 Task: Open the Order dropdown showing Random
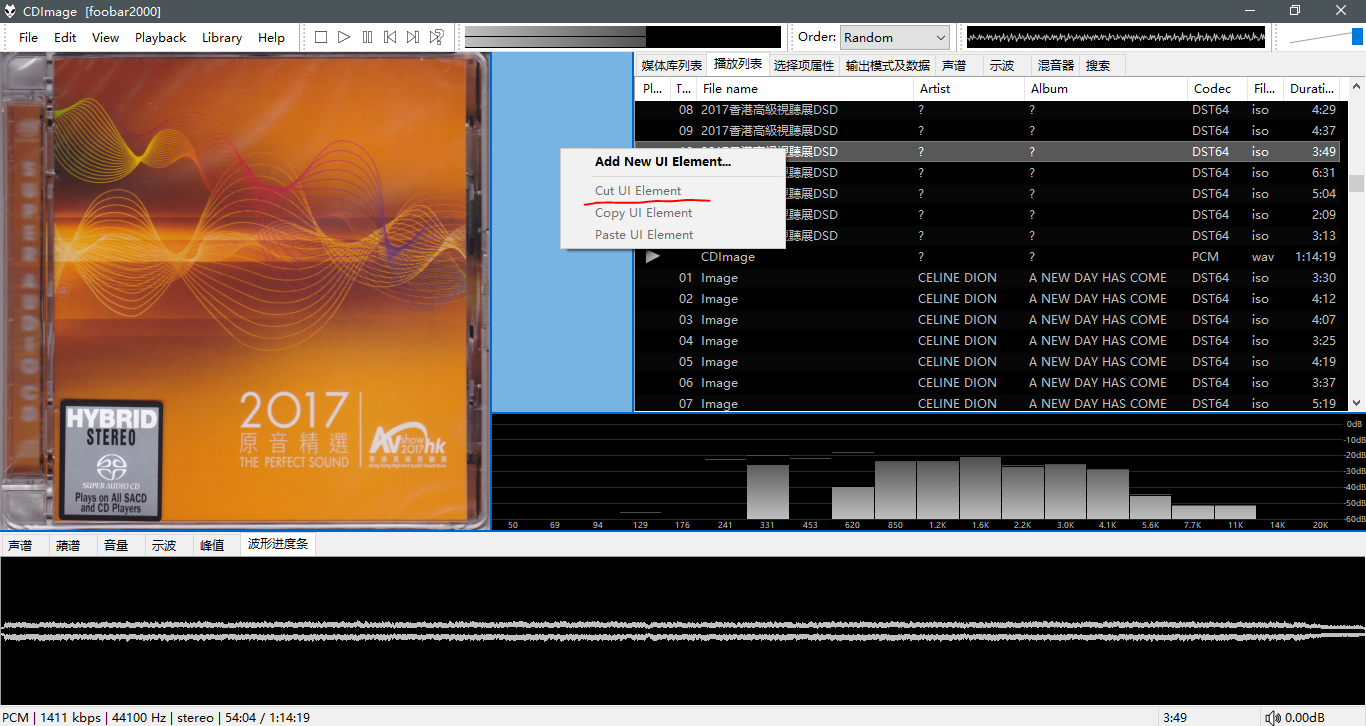point(894,37)
